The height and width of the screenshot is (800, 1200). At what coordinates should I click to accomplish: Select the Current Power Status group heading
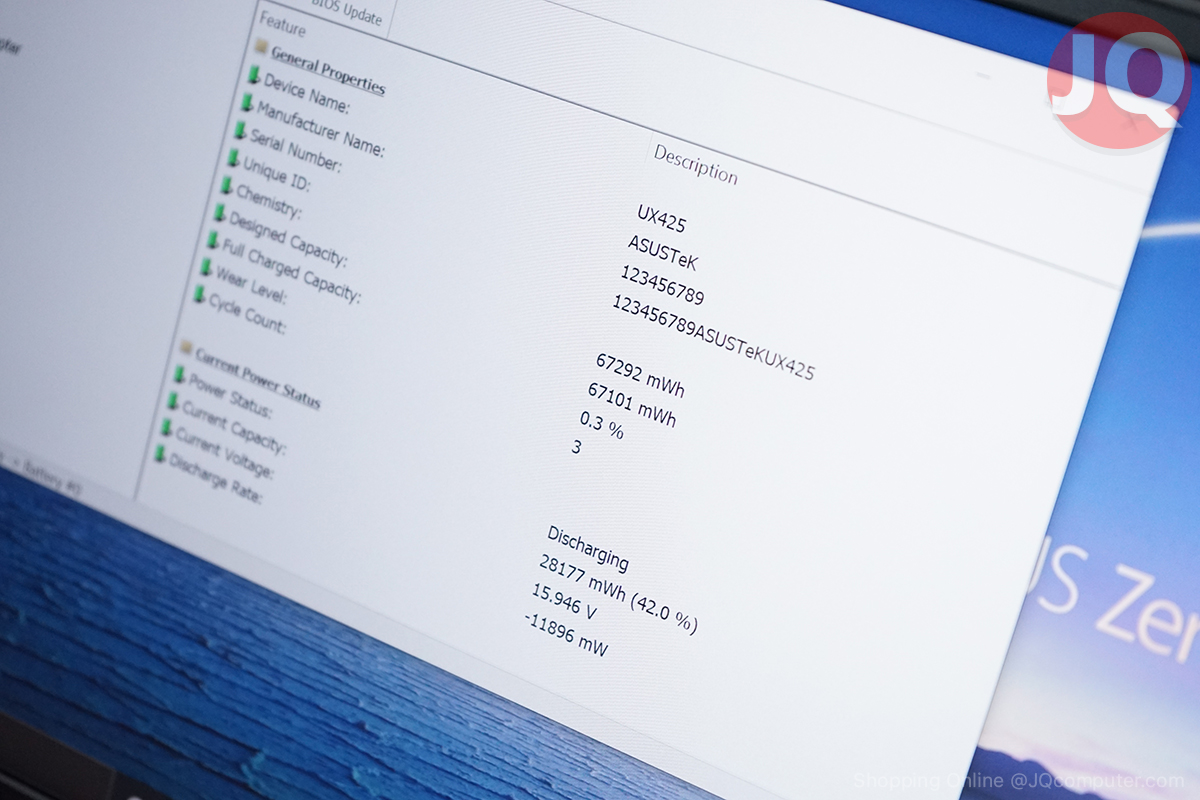pyautogui.click(x=258, y=377)
